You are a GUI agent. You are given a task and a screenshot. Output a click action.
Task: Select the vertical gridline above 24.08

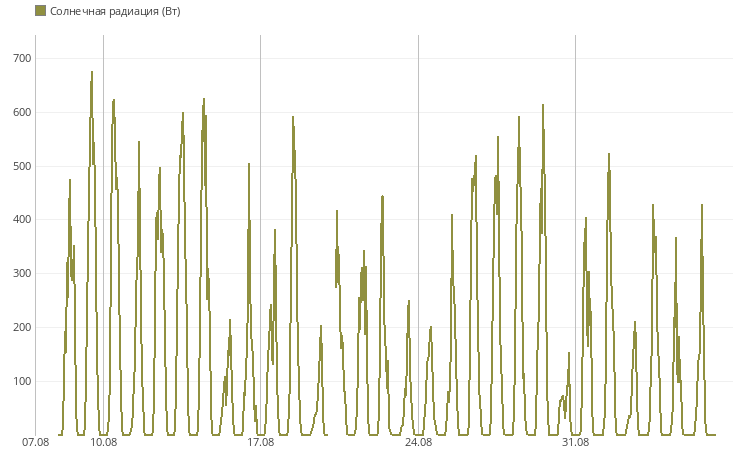tap(418, 235)
